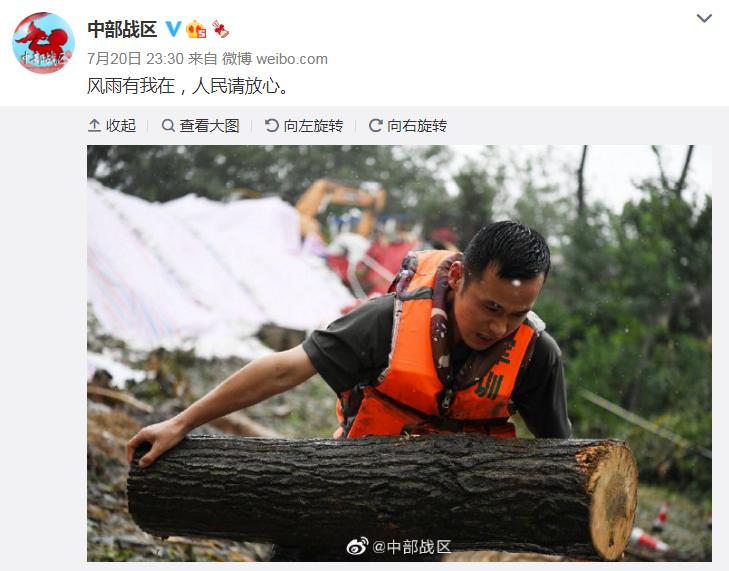Click the blue V verification badge
The image size is (729, 571).
[173, 29]
